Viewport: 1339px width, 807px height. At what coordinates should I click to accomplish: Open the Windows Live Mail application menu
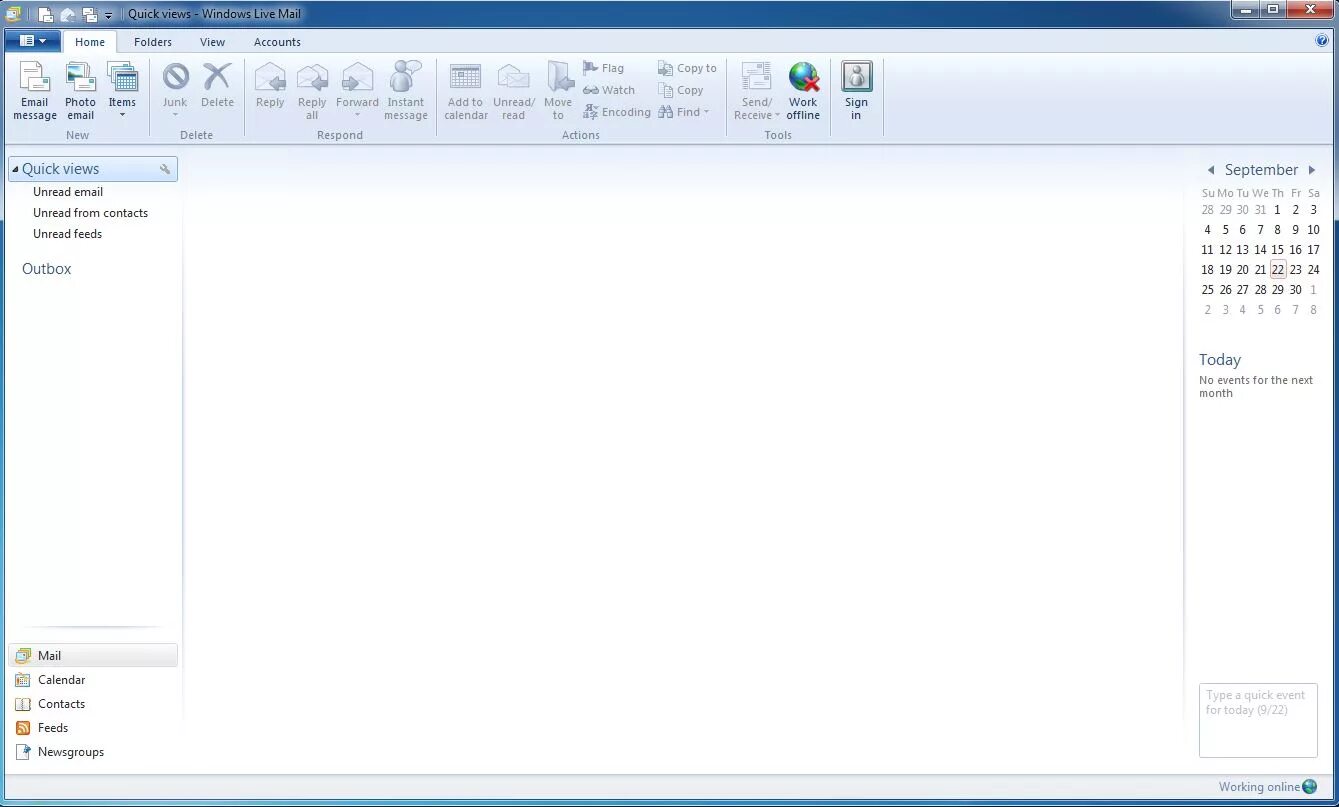pos(33,41)
